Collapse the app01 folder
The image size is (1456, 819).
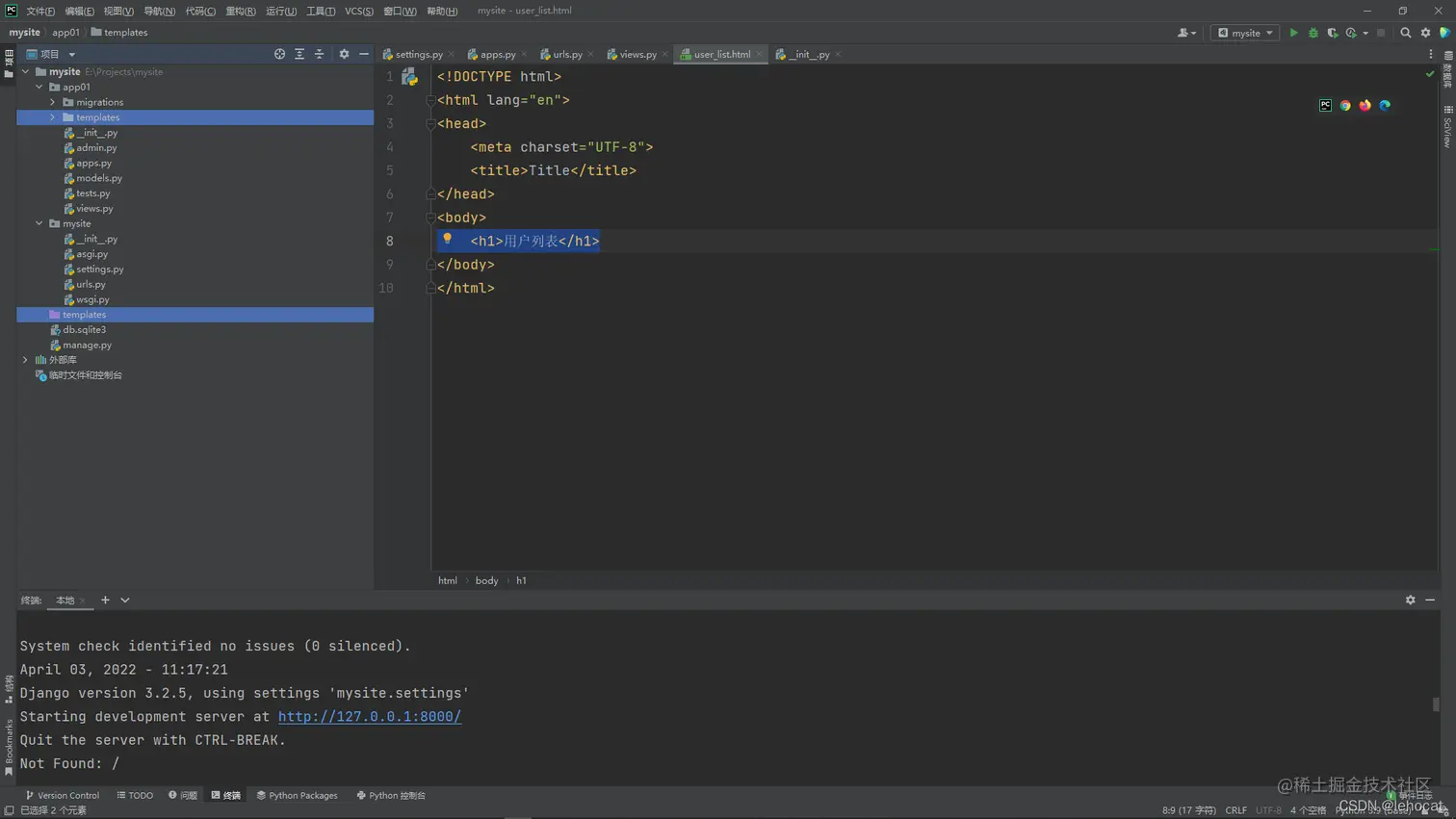pos(39,87)
